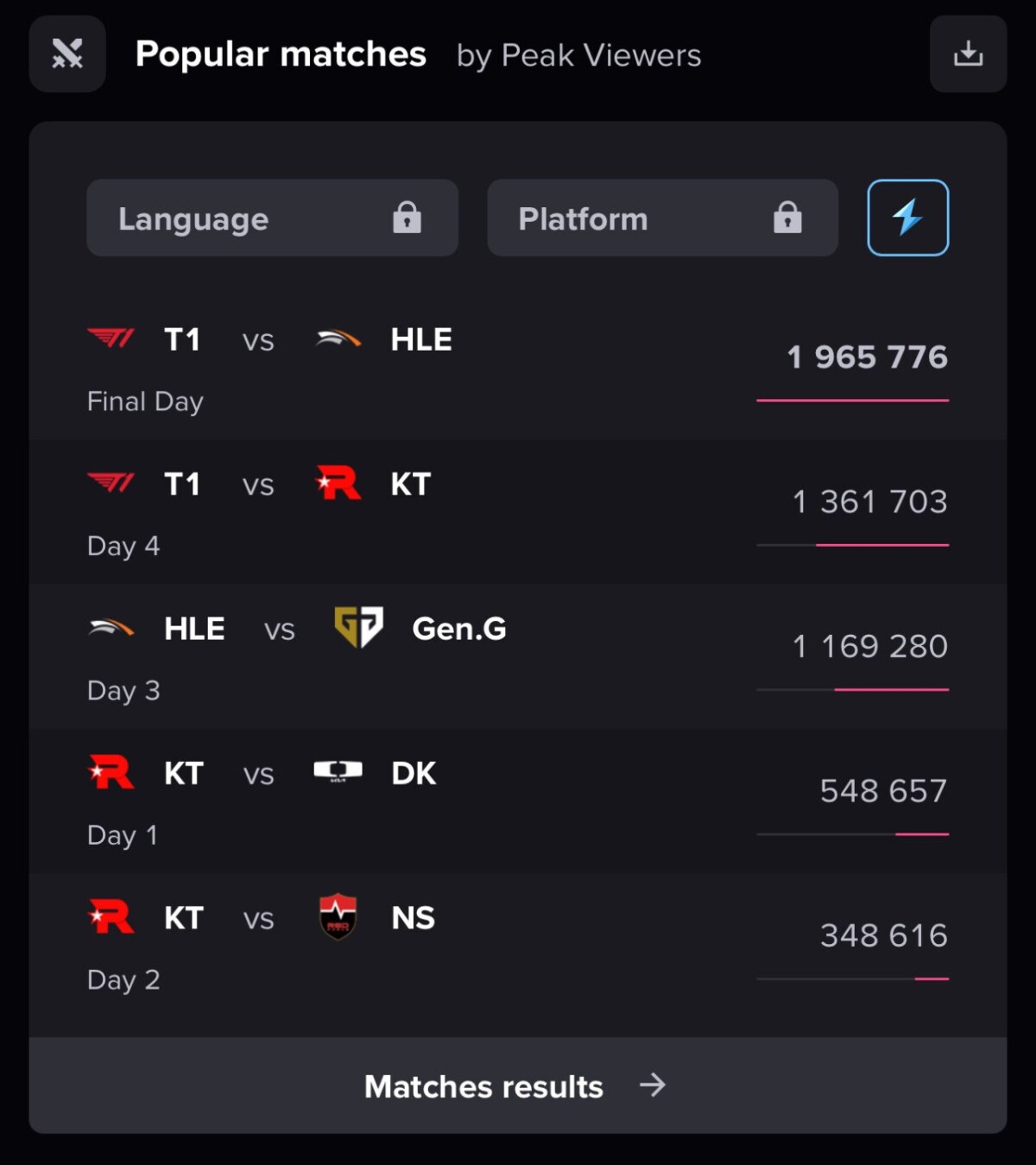The width and height of the screenshot is (1036, 1165).
Task: Open the Platform dropdown filter
Action: coord(662,218)
